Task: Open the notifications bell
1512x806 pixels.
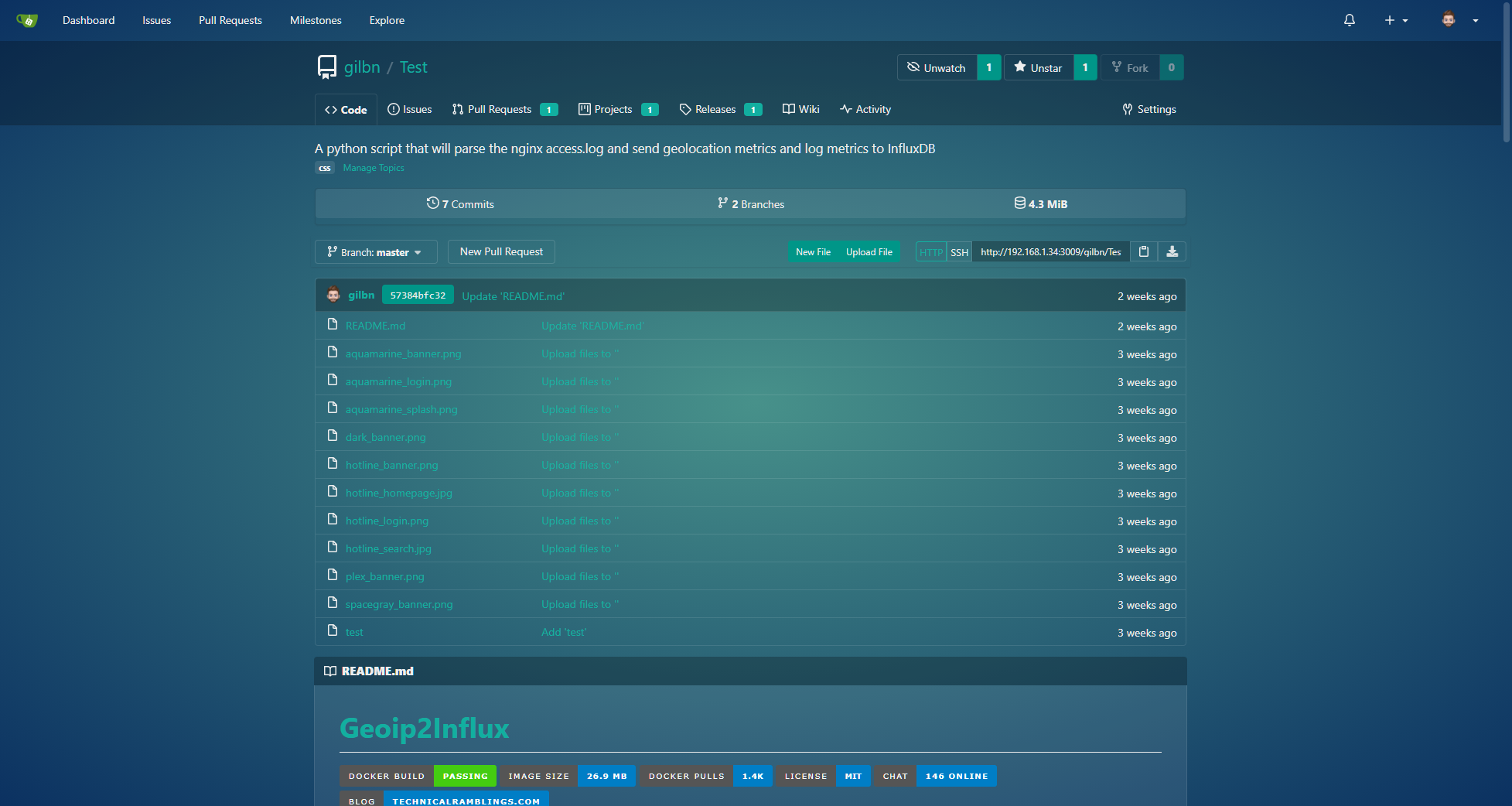Action: (x=1349, y=20)
